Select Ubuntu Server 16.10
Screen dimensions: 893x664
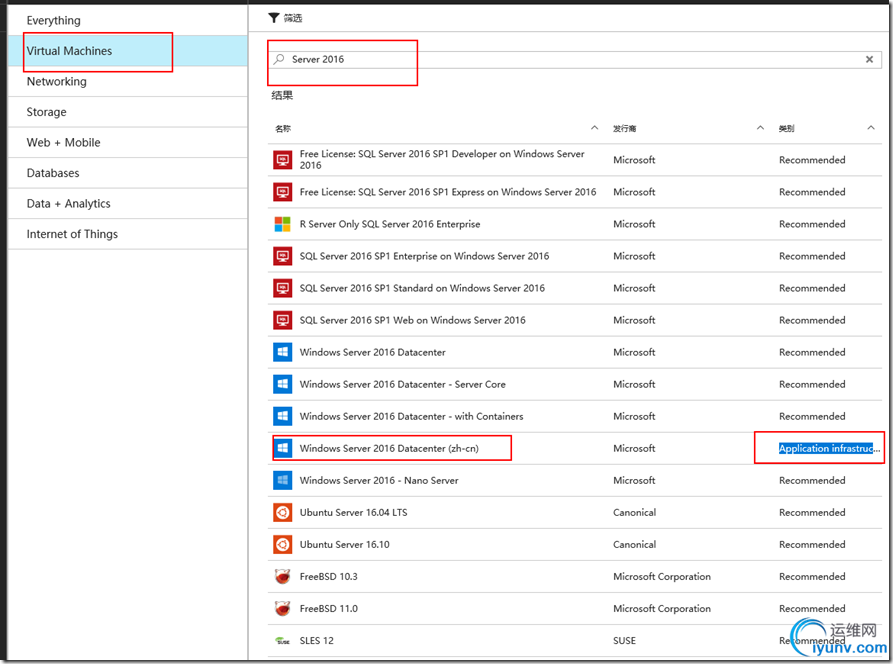pos(345,544)
